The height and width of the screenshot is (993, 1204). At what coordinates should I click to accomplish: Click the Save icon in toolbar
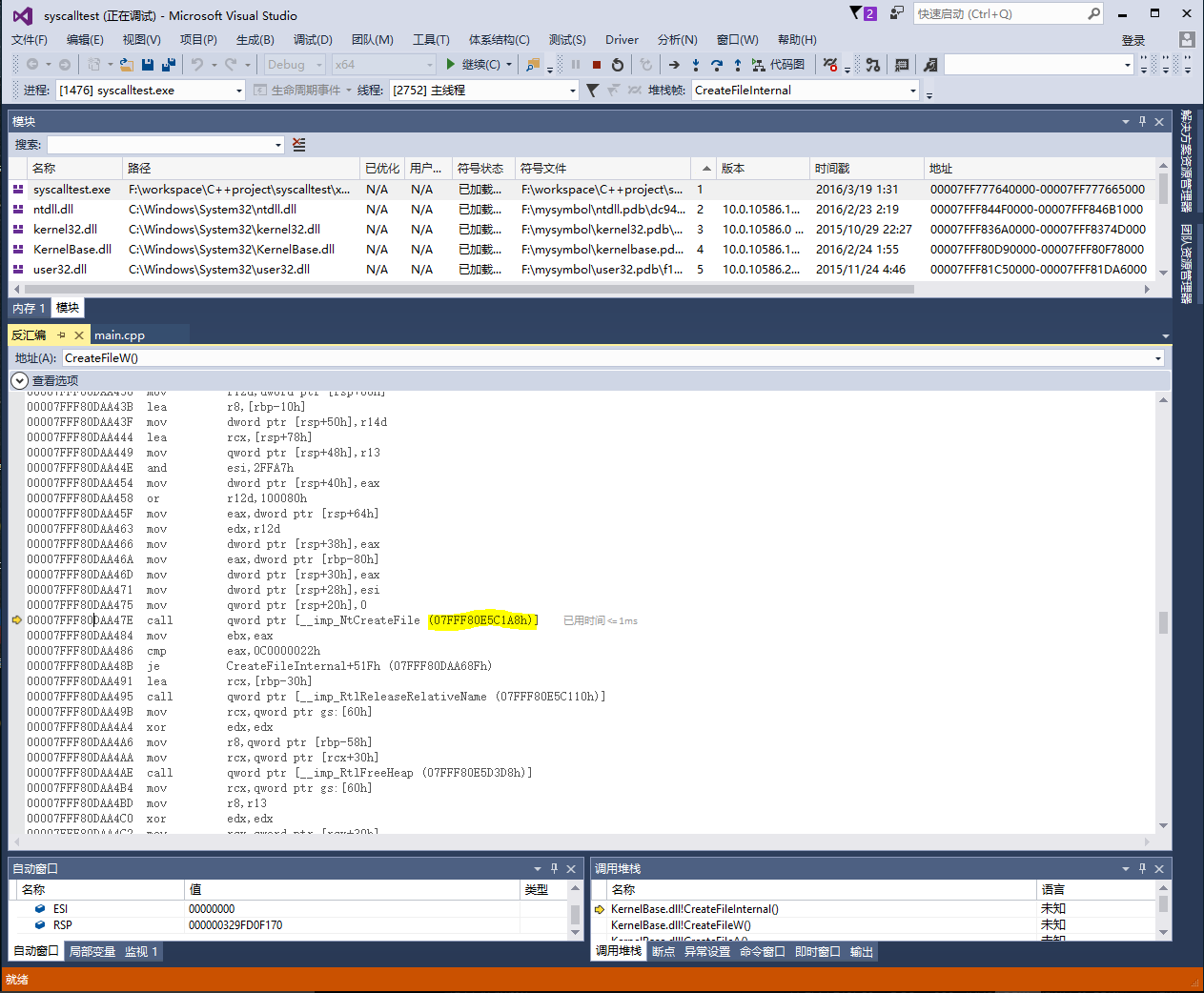click(x=148, y=65)
